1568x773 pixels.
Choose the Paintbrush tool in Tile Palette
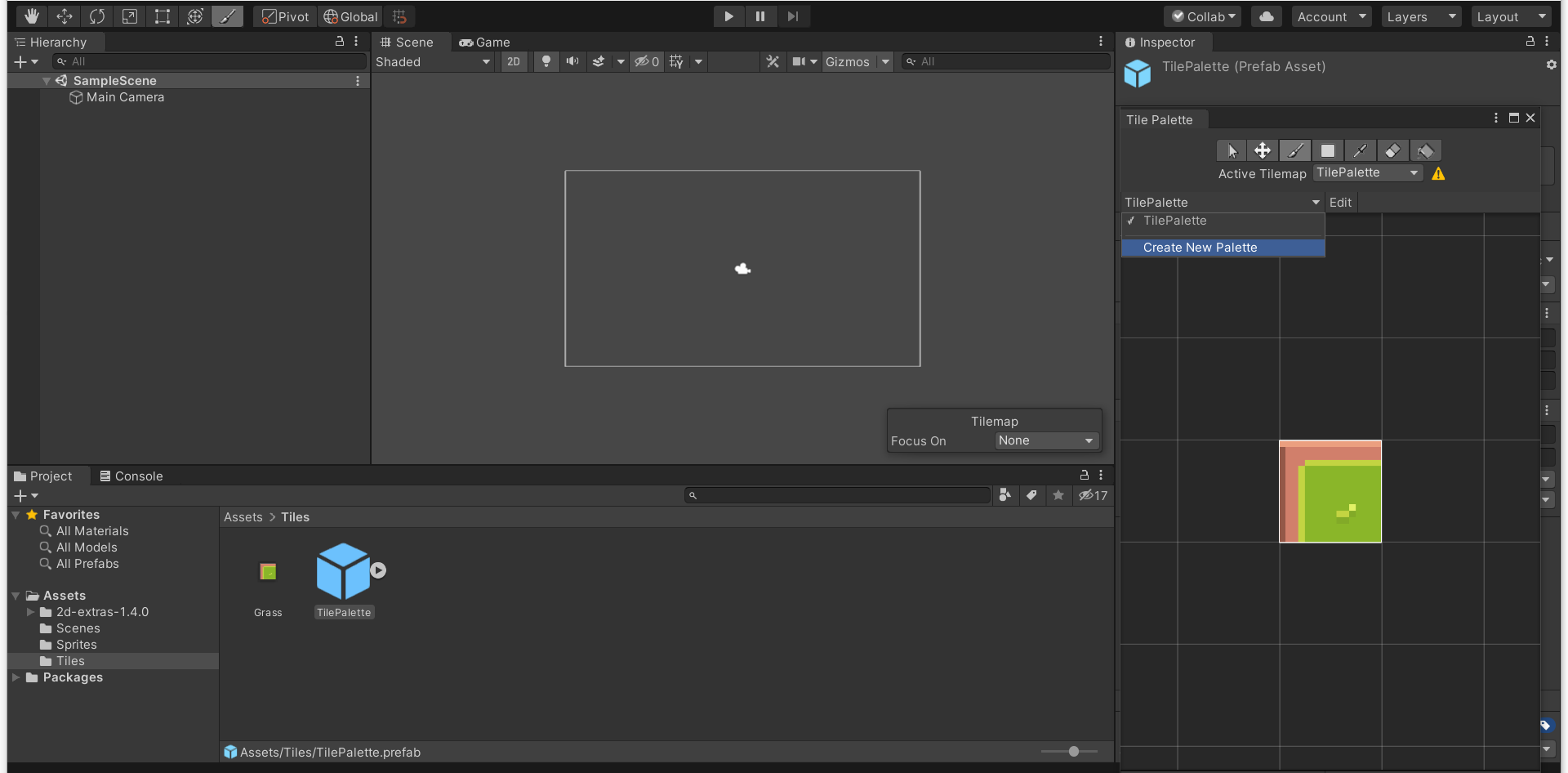[1295, 150]
